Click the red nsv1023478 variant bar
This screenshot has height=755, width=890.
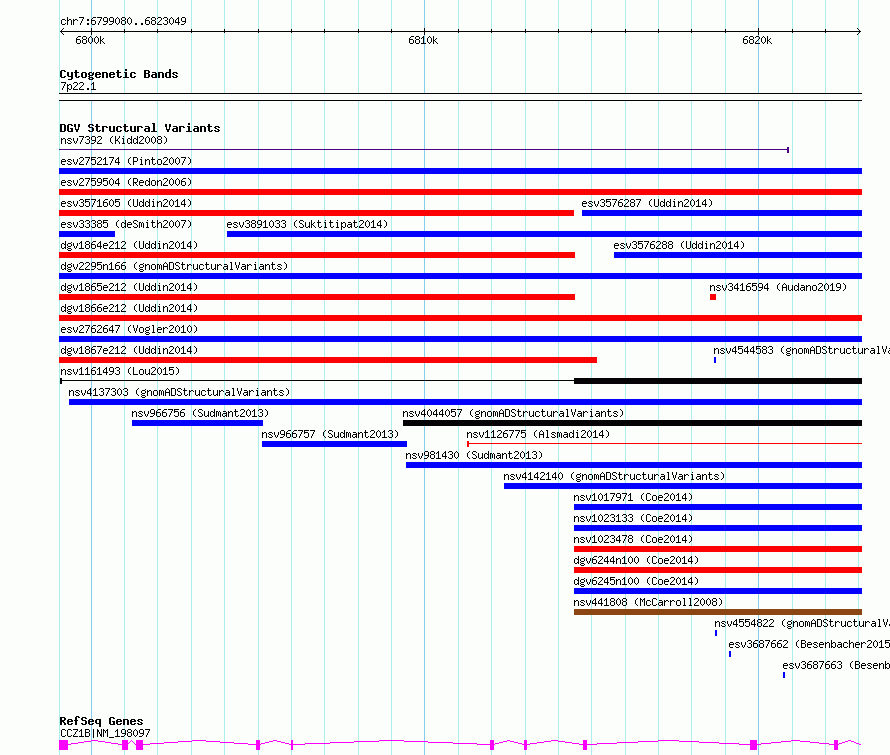718,549
